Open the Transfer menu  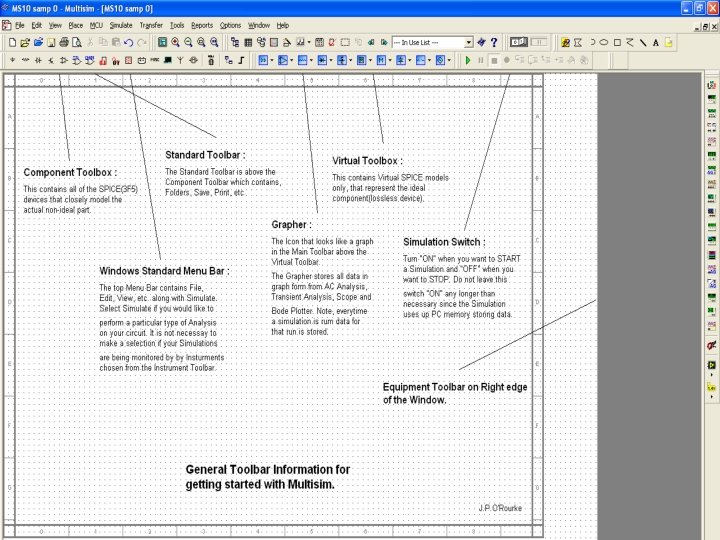click(x=151, y=25)
